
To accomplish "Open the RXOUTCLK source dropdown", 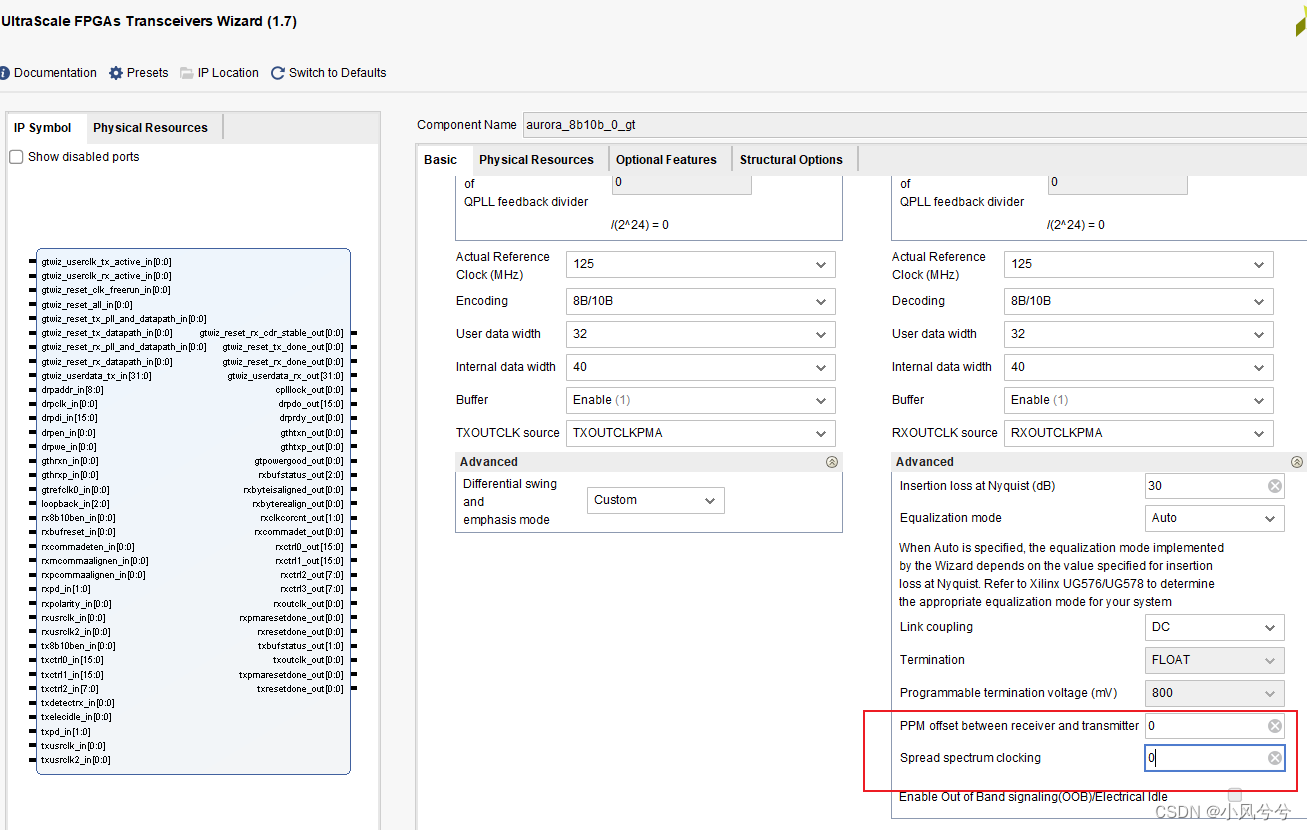I will (1139, 433).
